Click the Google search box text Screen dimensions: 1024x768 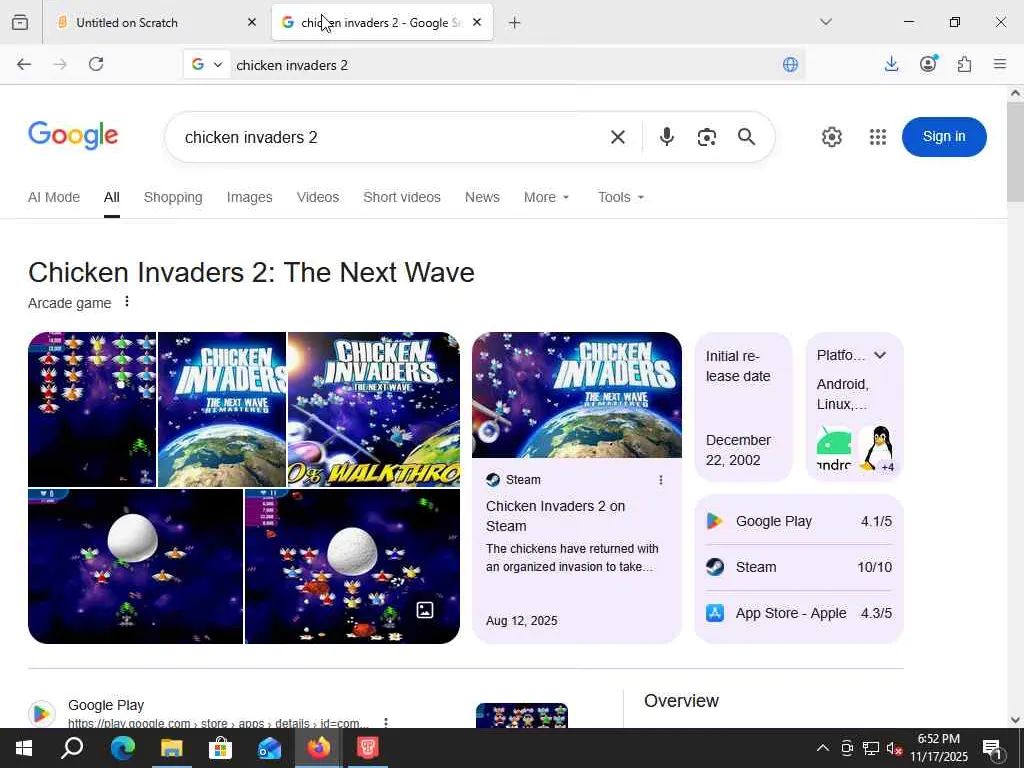(x=251, y=137)
